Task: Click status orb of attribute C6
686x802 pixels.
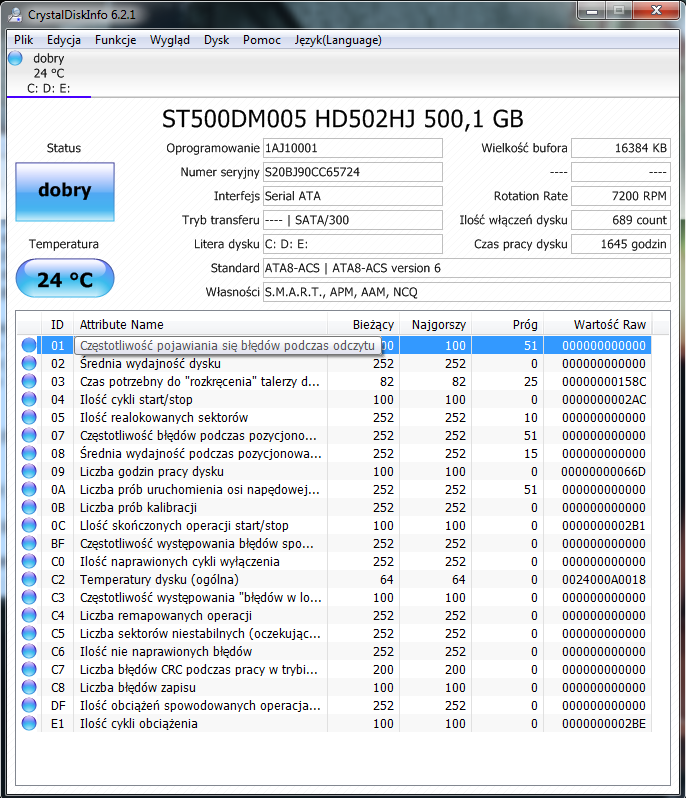Action: [29, 651]
